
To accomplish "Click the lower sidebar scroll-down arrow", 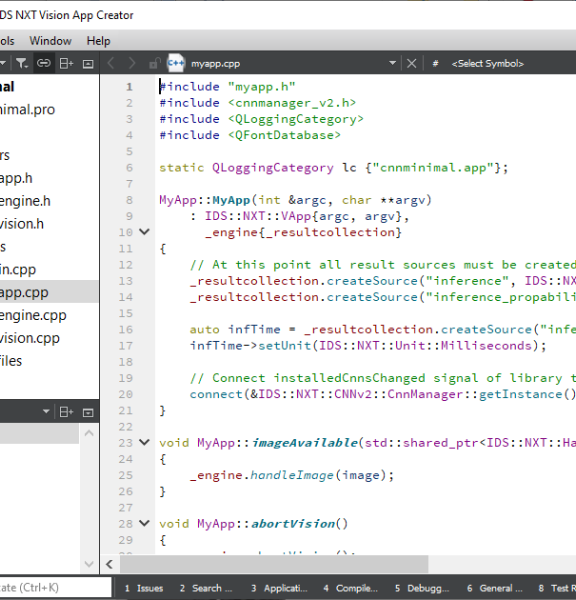I will pyautogui.click(x=89, y=564).
